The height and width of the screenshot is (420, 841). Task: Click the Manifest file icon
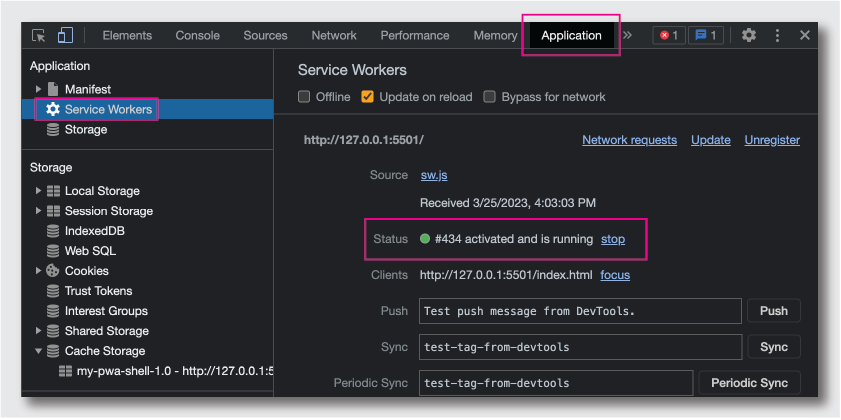tap(53, 89)
